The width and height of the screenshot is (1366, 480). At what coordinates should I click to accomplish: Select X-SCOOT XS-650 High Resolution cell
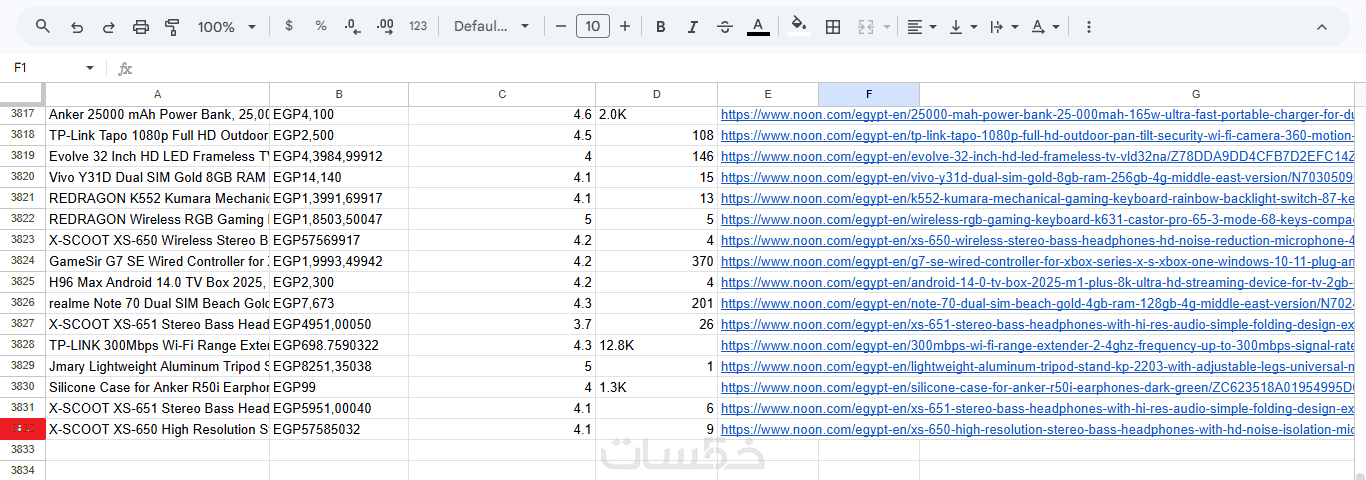[157, 429]
